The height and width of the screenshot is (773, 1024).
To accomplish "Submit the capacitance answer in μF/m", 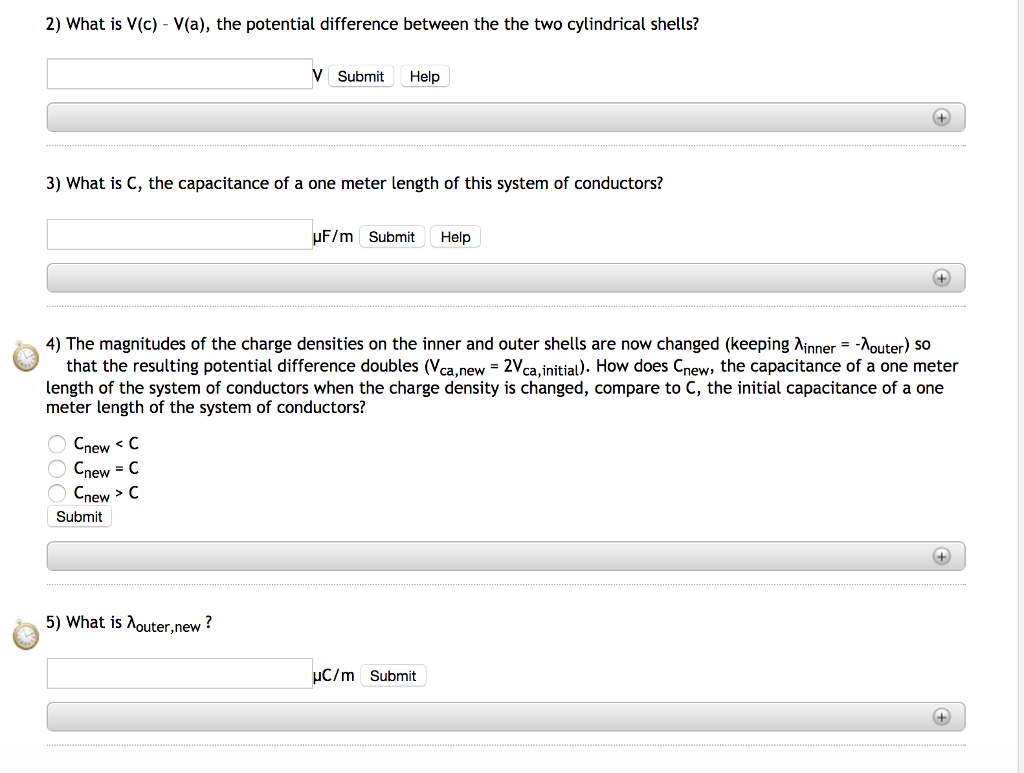I will 391,237.
